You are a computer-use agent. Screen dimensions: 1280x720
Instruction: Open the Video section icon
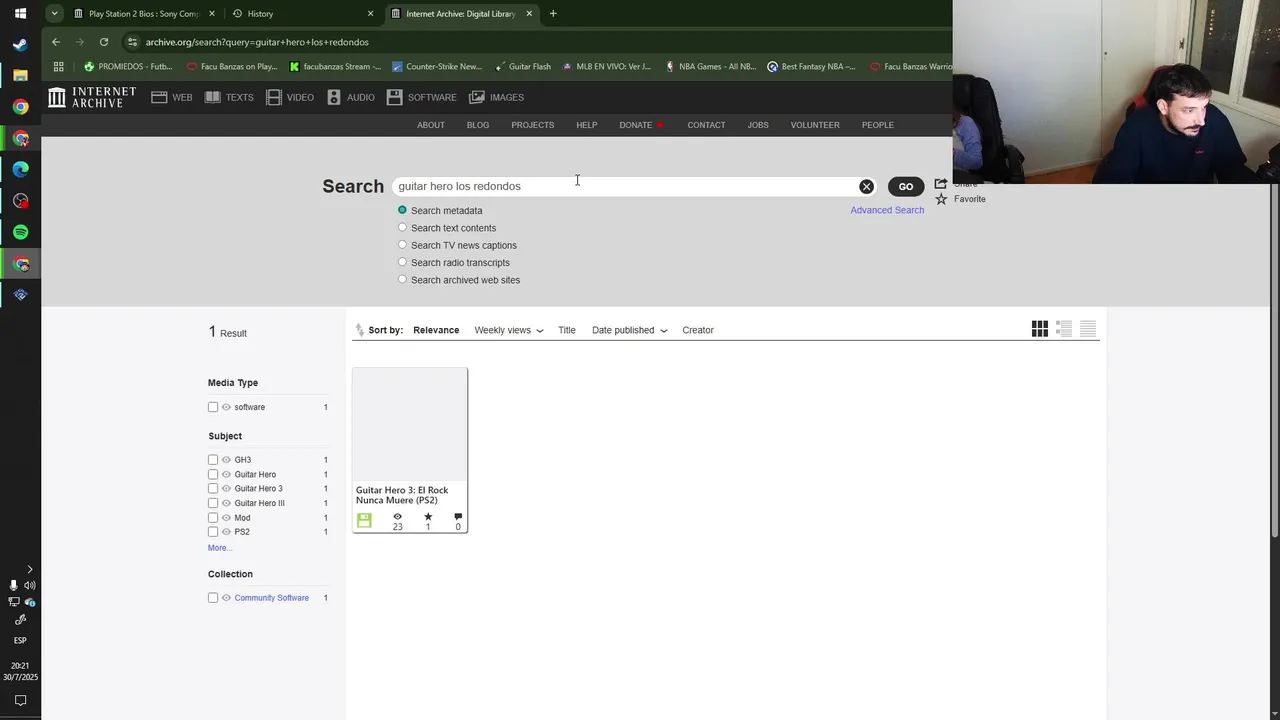pos(273,97)
